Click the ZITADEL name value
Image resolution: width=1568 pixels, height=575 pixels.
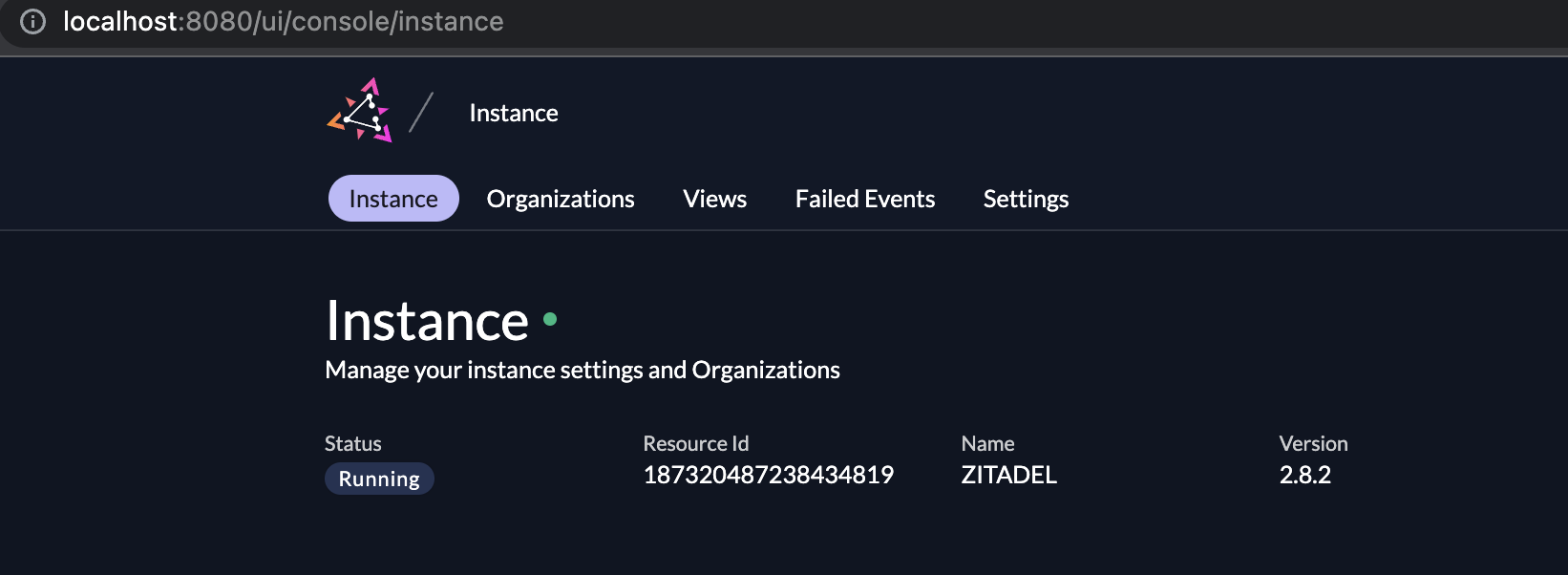(x=1008, y=475)
